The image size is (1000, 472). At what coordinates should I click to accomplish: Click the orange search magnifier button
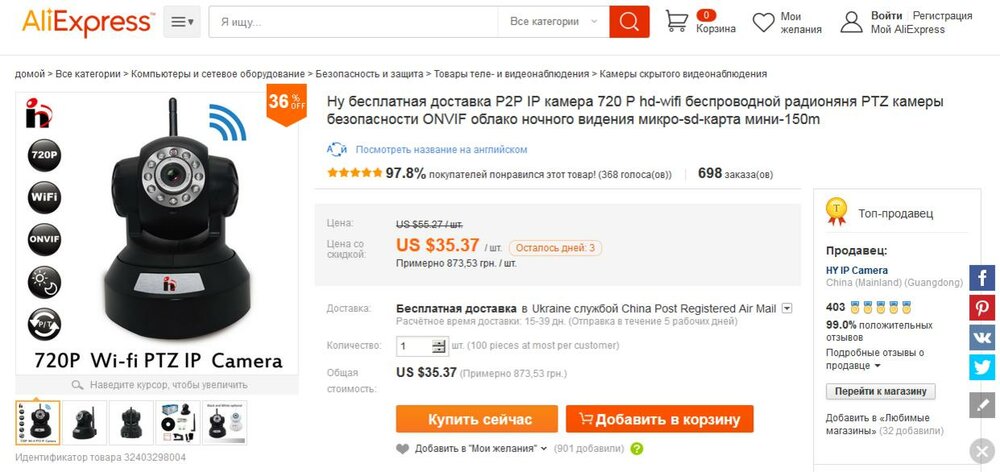[x=629, y=22]
